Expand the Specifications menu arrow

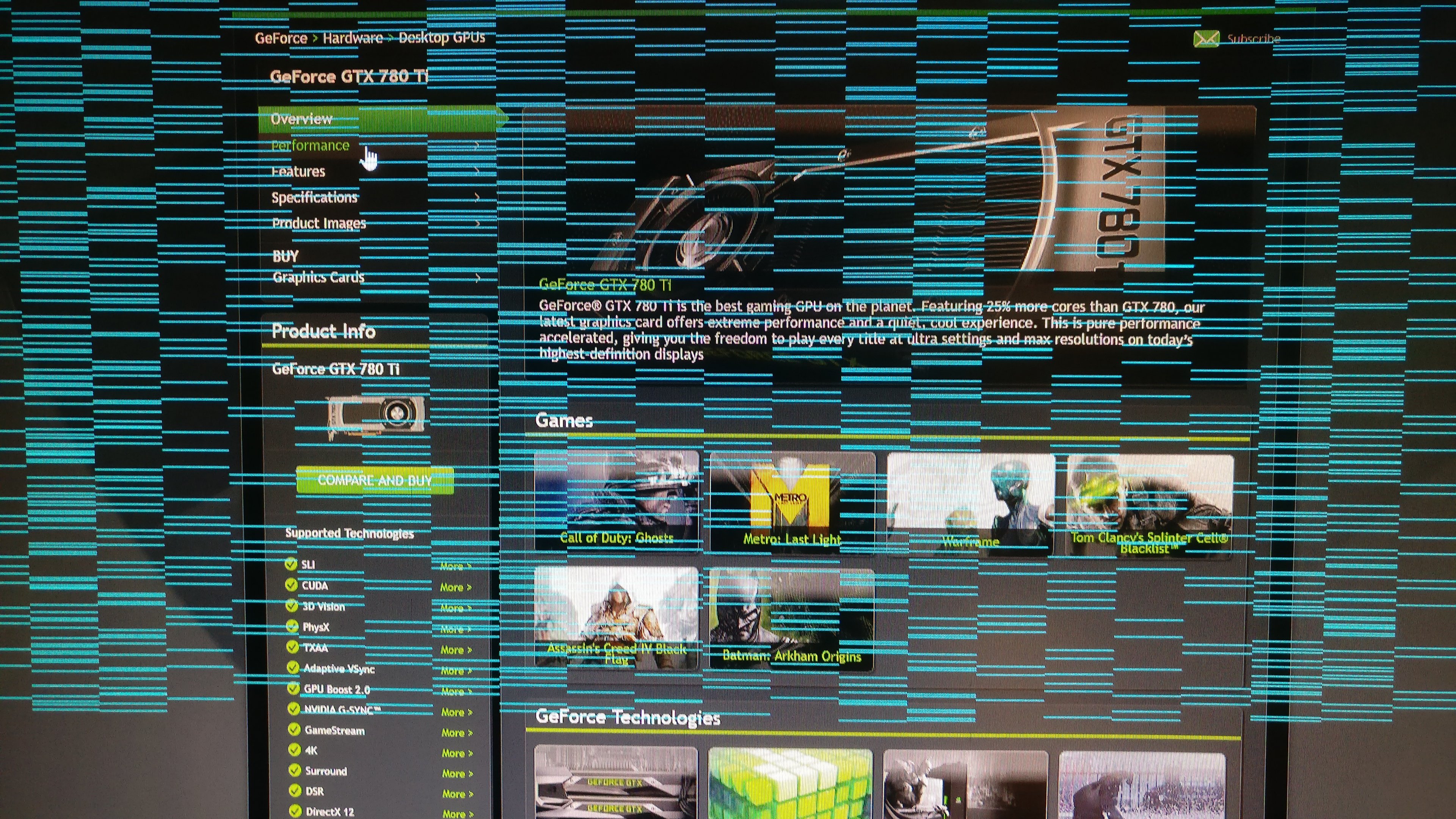tap(478, 197)
